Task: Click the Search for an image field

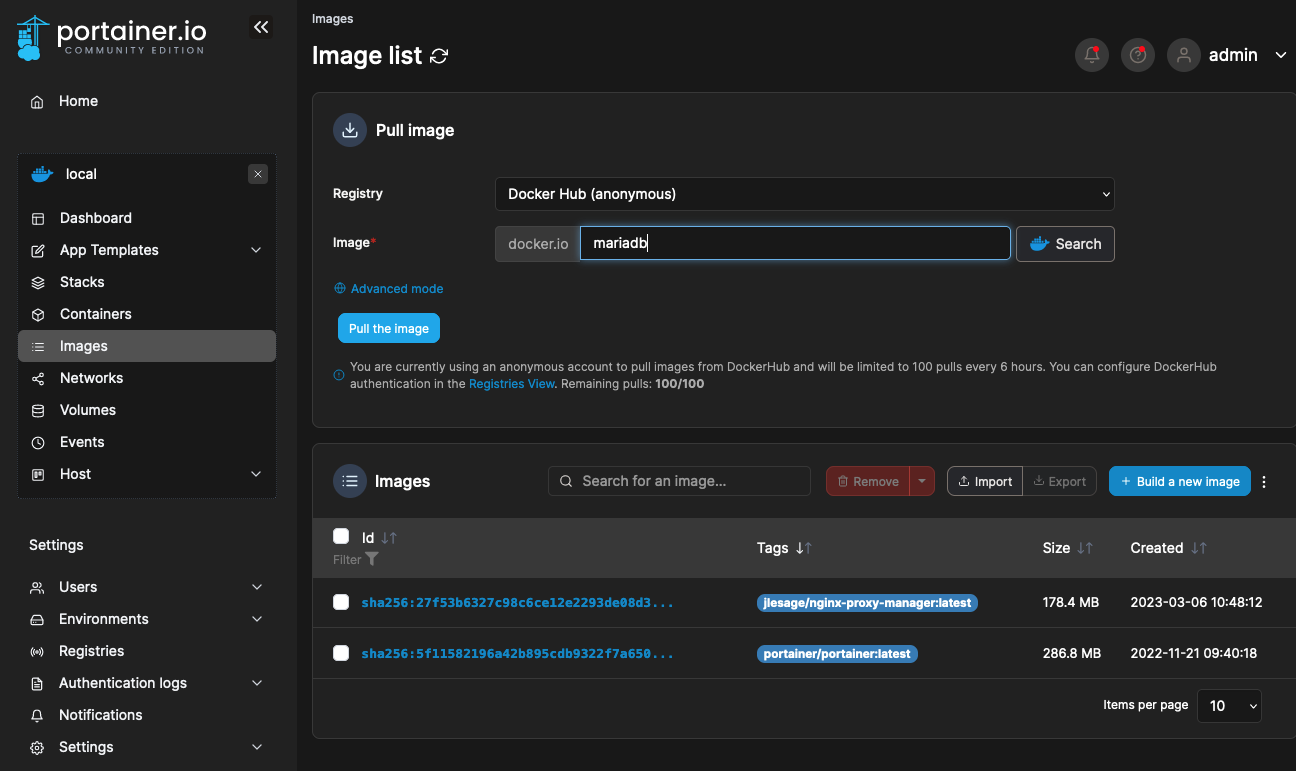Action: 679,481
